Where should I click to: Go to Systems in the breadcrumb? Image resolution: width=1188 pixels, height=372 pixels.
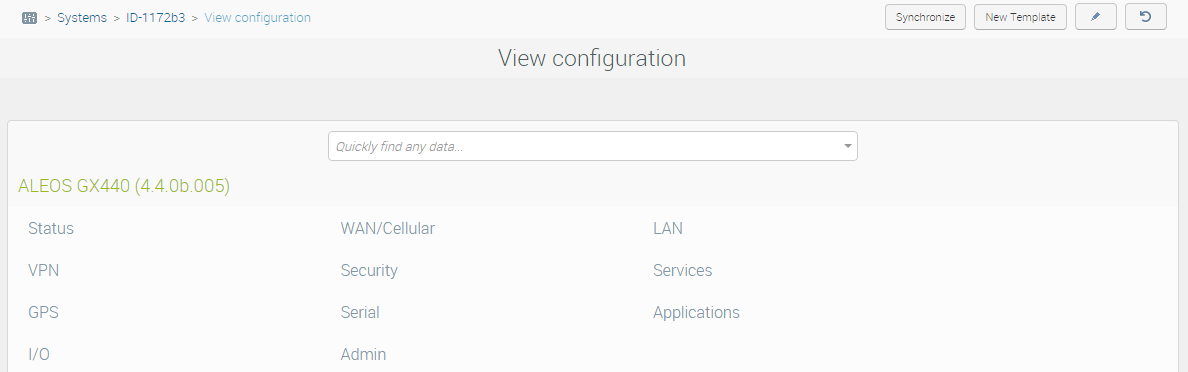click(82, 17)
